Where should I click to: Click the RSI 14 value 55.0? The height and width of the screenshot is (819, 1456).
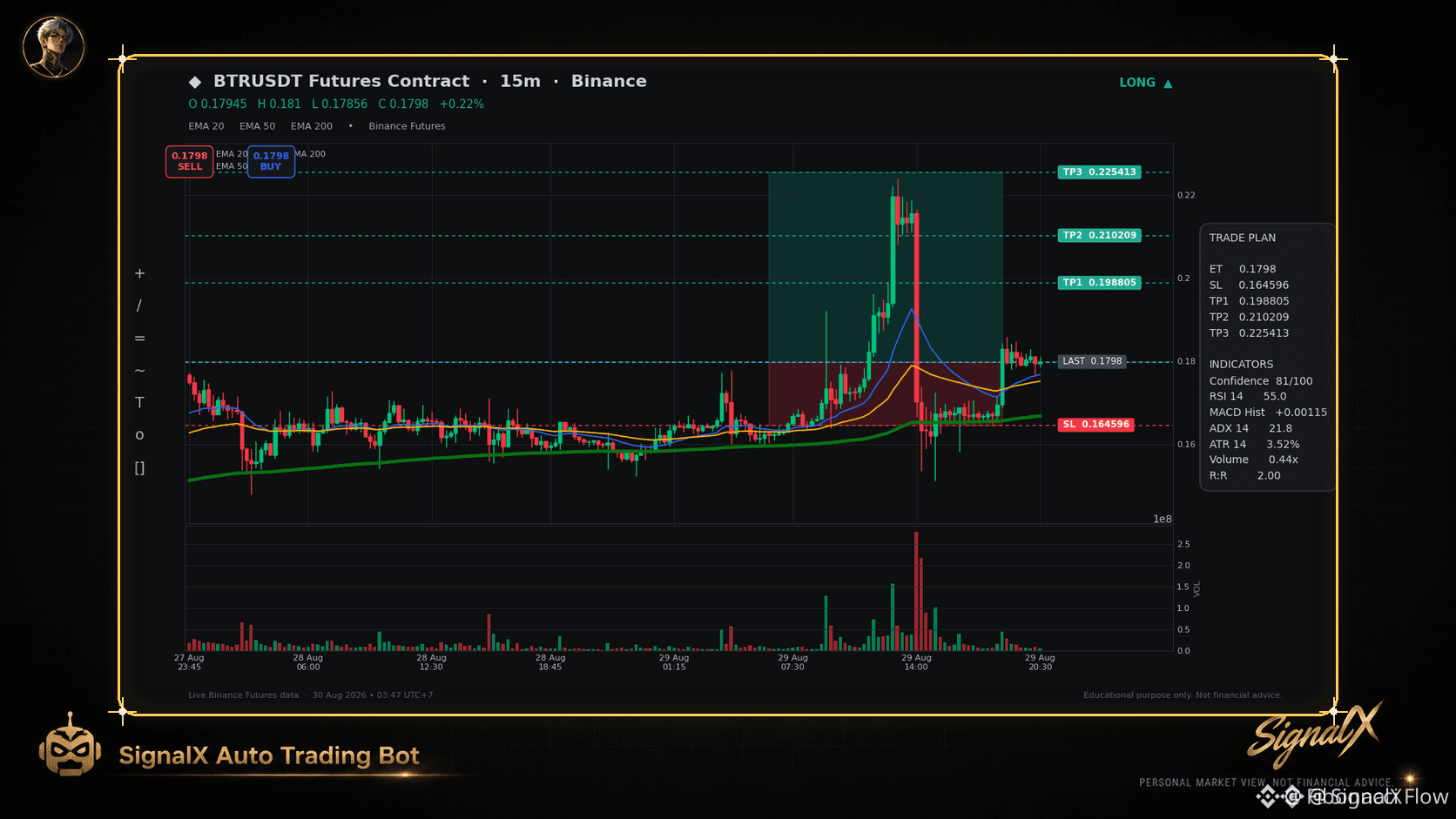tap(1275, 397)
